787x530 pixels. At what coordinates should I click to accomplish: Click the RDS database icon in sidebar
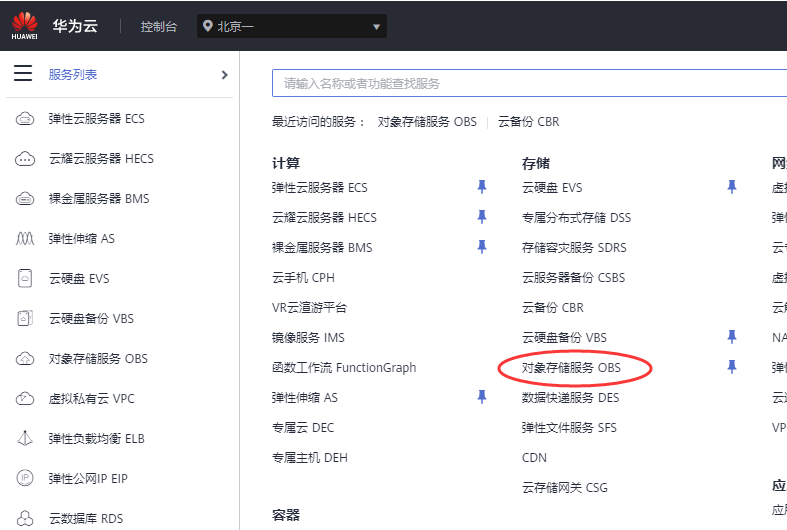click(x=25, y=518)
